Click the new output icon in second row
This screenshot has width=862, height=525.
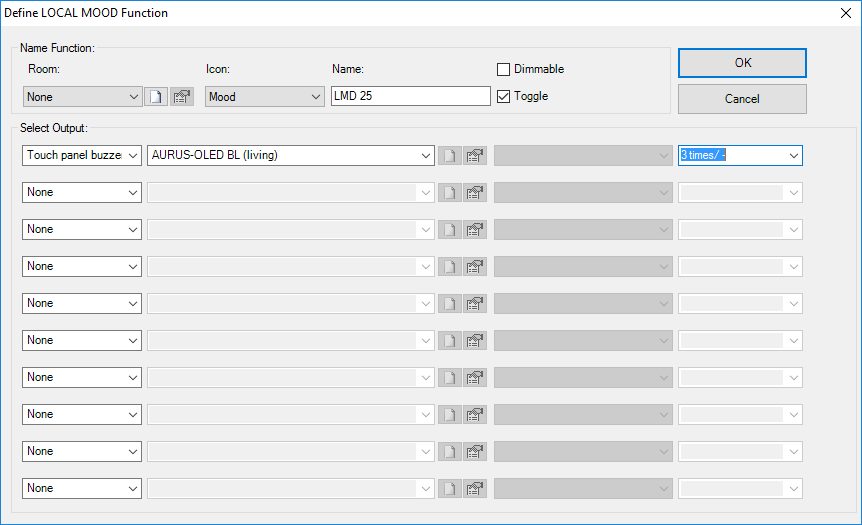[450, 192]
